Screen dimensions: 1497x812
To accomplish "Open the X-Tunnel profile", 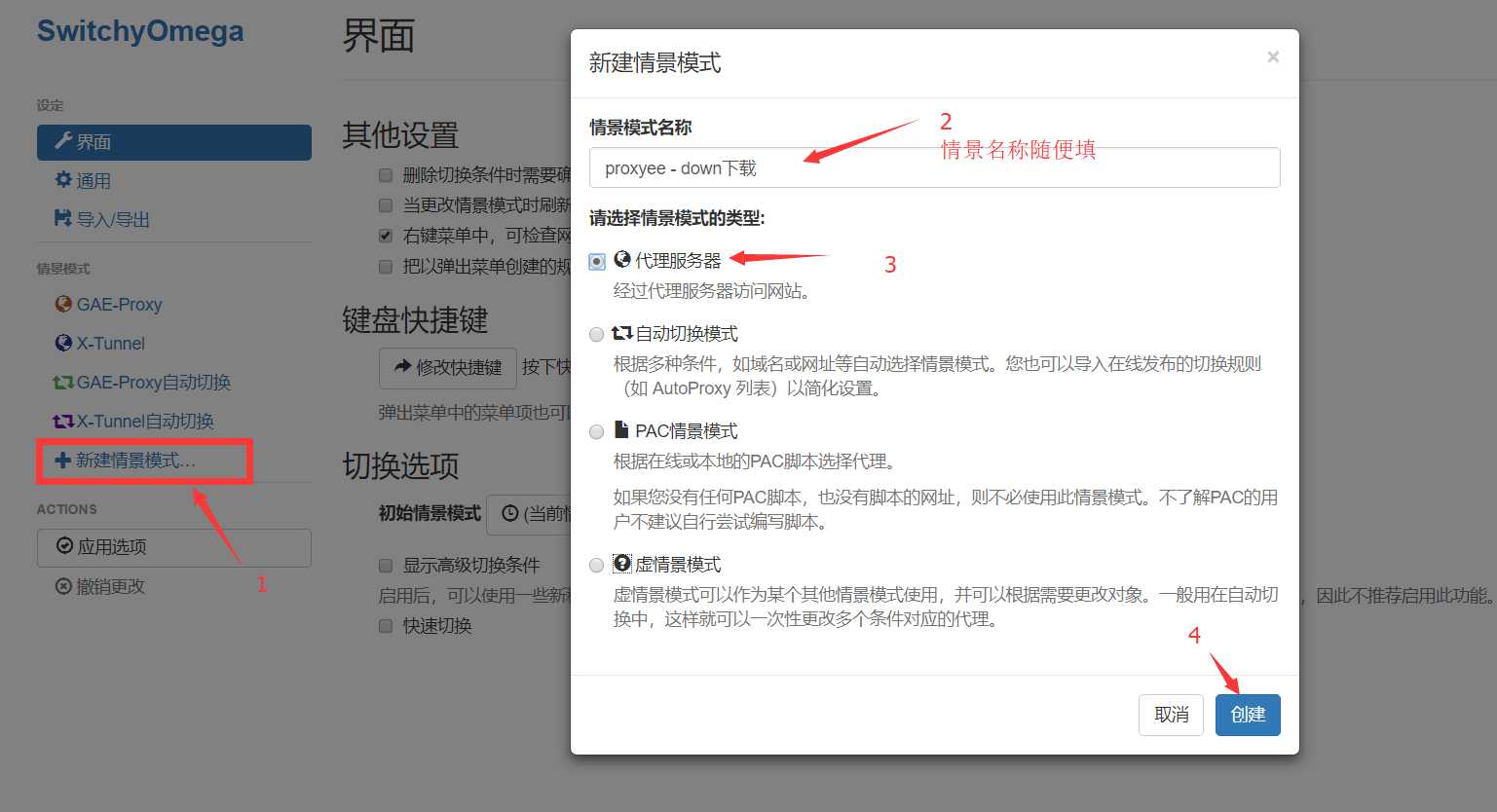I will point(174,344).
